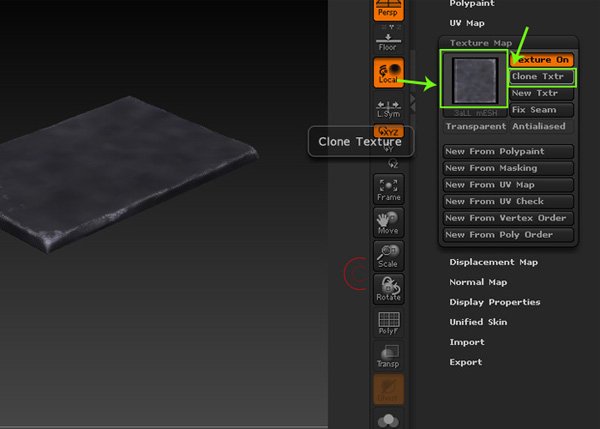Select the Move navigation tool
The image size is (600, 429).
coord(388,222)
